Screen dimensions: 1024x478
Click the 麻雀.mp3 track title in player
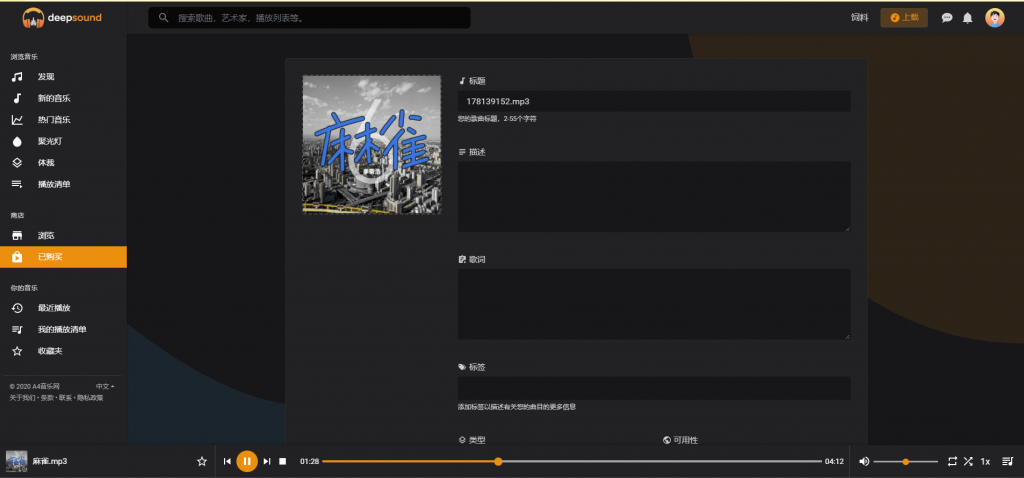pyautogui.click(x=50, y=461)
